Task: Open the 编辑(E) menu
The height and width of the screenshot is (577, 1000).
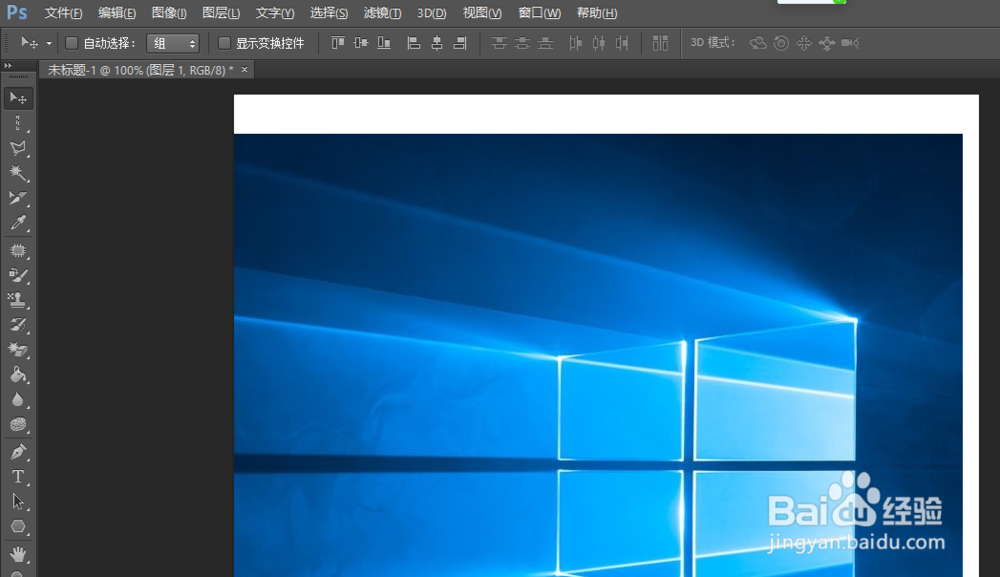Action: coord(117,13)
